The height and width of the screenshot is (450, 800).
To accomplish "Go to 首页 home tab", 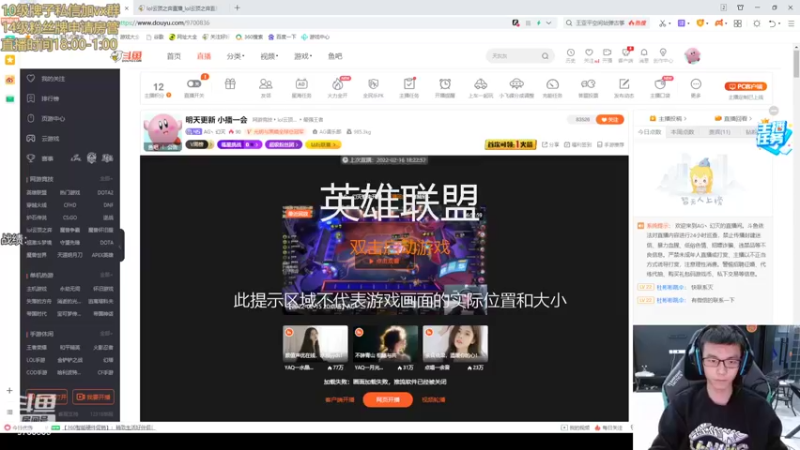I will coord(173,56).
